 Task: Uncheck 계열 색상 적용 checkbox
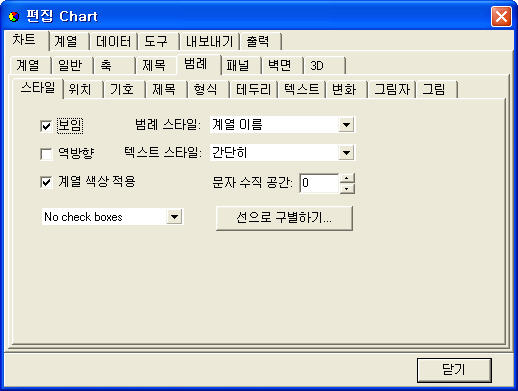pos(46,182)
